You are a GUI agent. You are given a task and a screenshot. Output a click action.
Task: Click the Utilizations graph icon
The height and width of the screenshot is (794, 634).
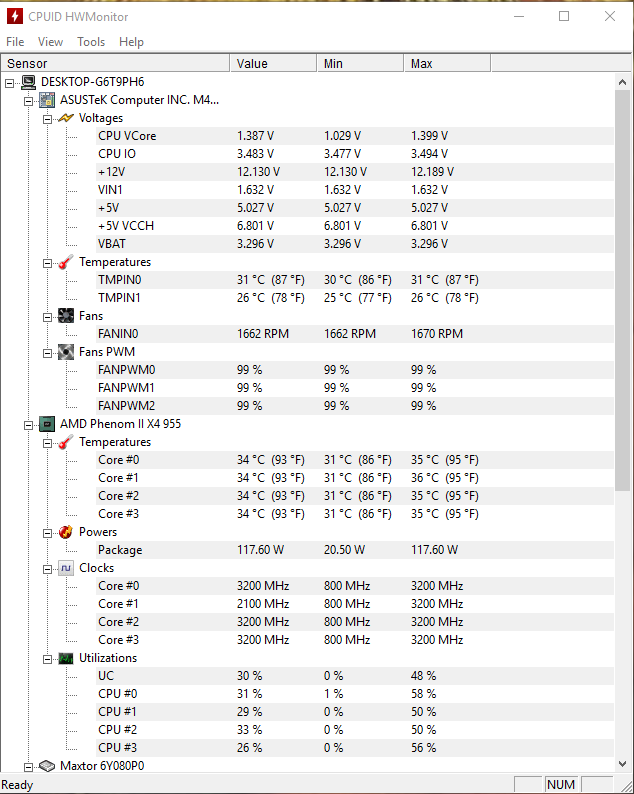click(66, 658)
